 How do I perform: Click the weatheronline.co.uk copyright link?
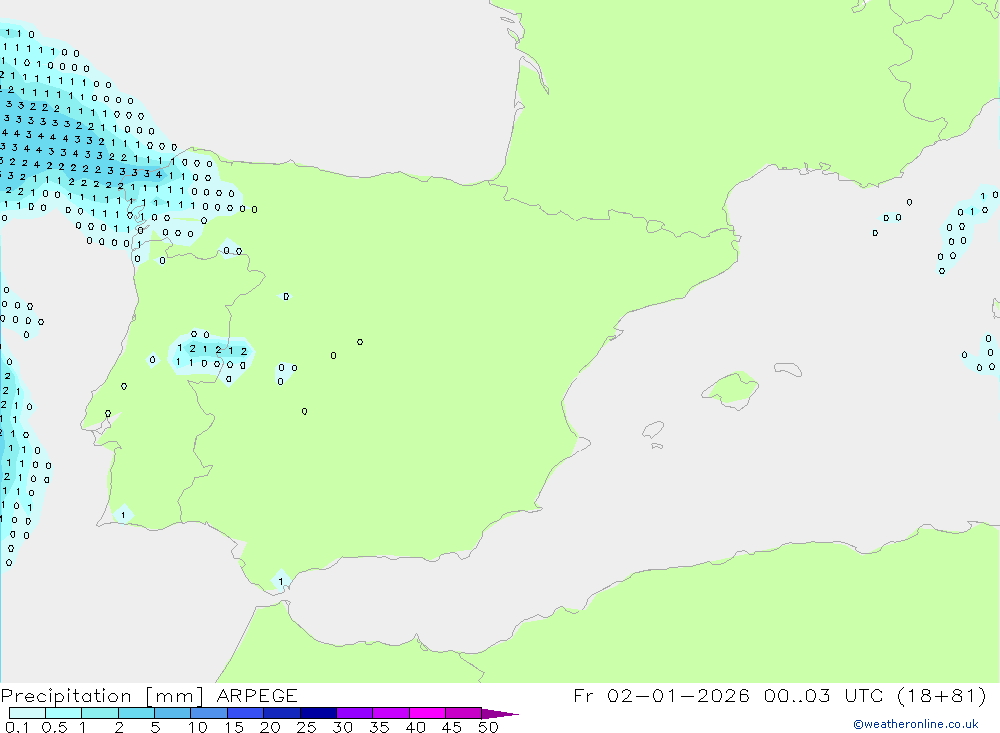(x=915, y=724)
